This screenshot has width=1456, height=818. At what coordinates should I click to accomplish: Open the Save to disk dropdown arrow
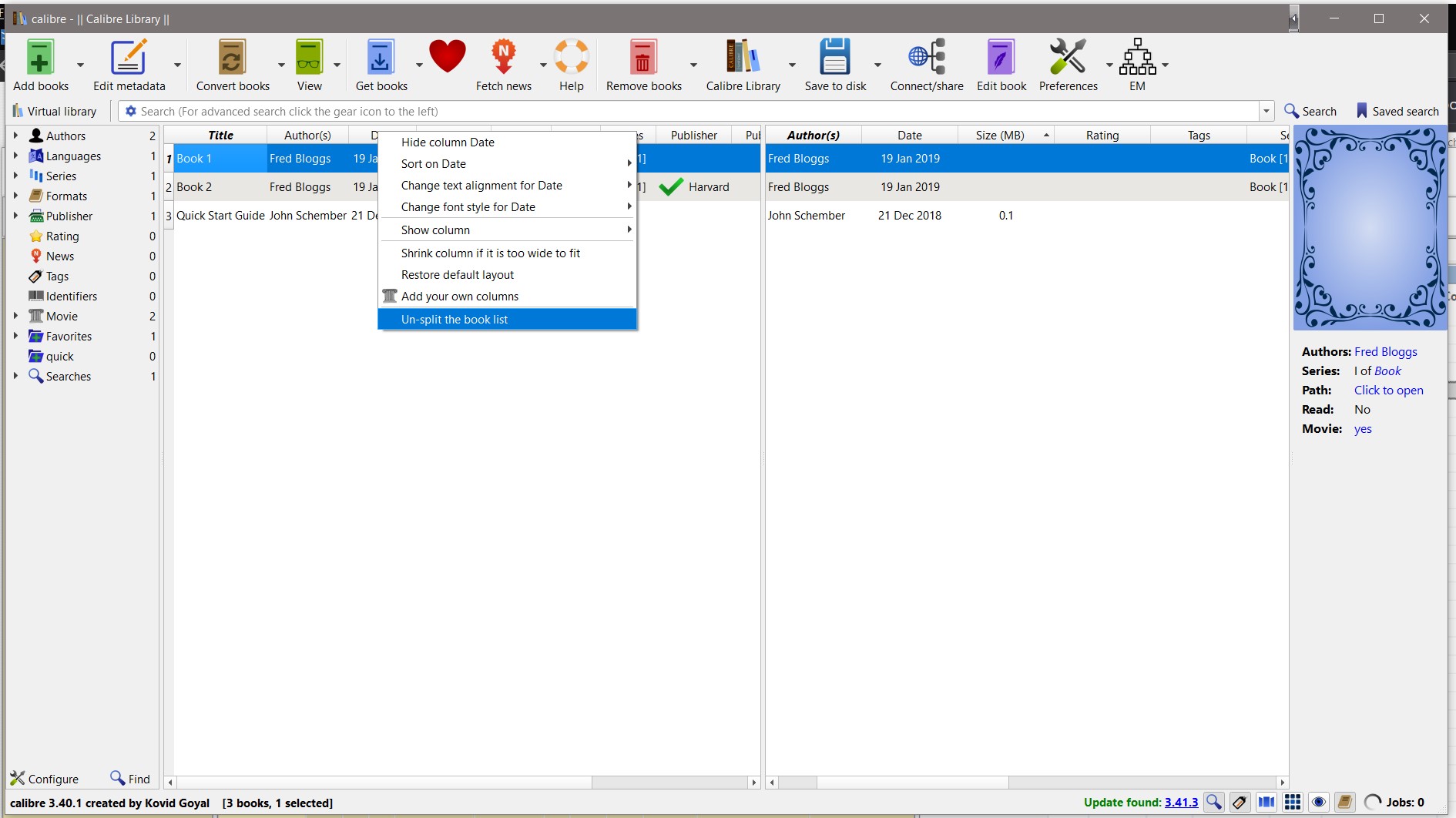[x=877, y=65]
